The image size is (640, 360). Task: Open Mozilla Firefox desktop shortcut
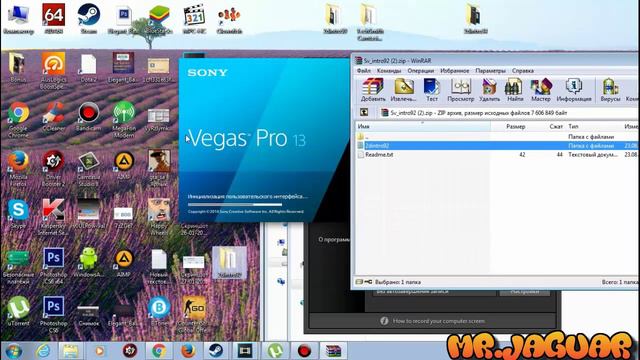(18, 168)
